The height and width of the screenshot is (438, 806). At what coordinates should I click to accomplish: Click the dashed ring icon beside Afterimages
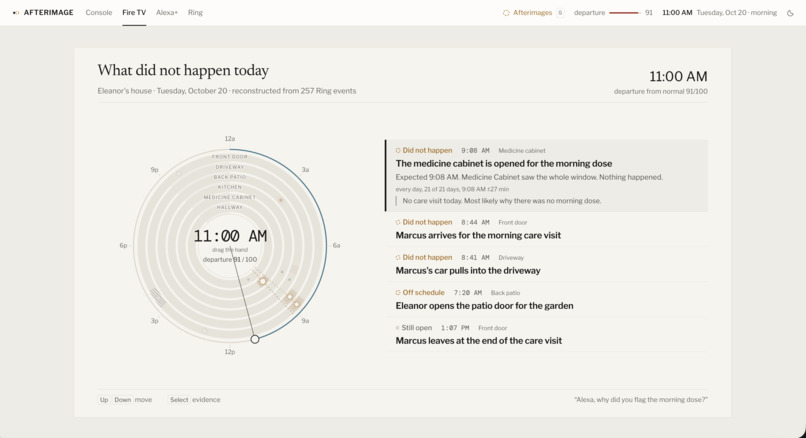coord(506,13)
